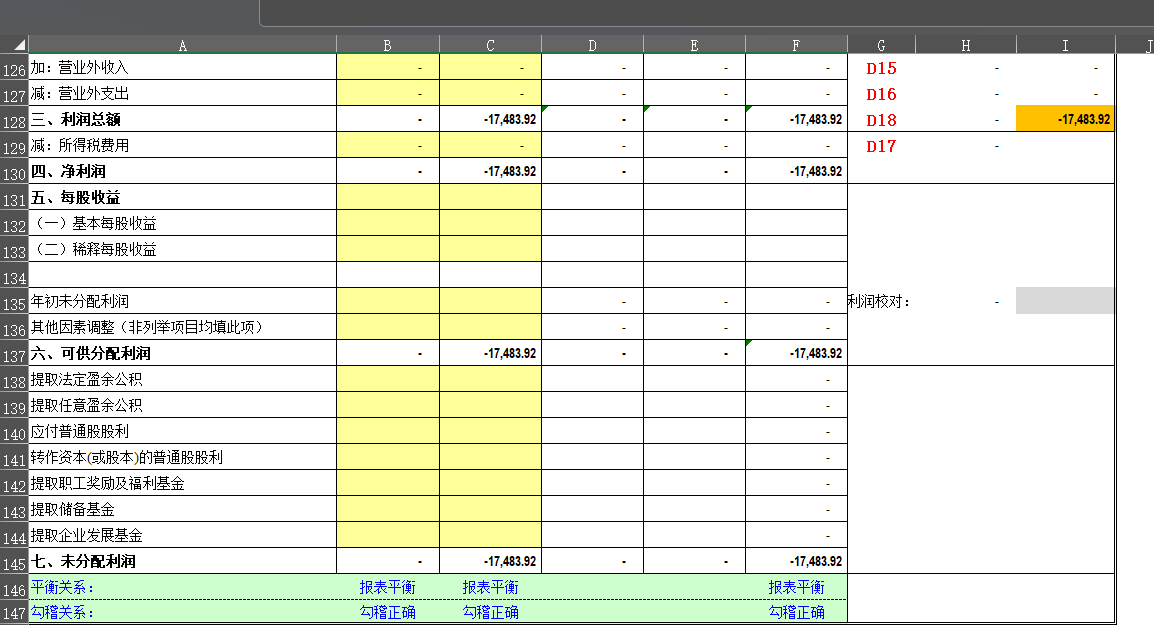
Task: Select column H header
Action: tap(966, 45)
